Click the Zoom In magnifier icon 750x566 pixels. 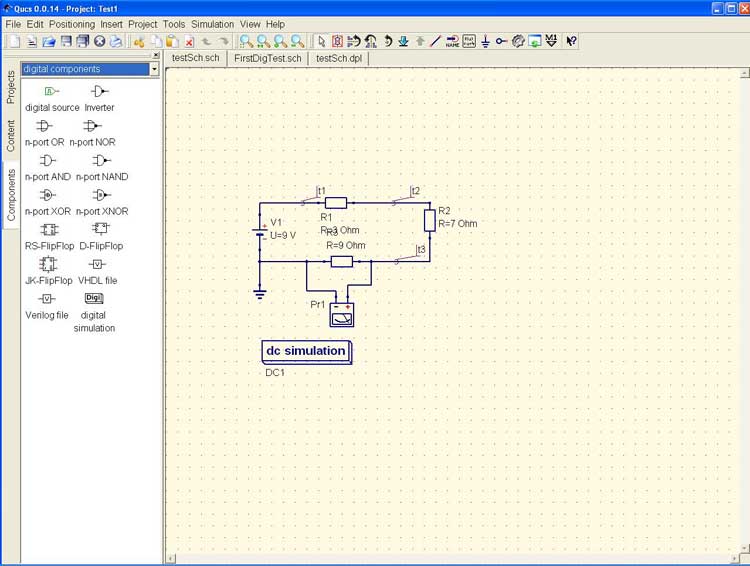pyautogui.click(x=280, y=42)
